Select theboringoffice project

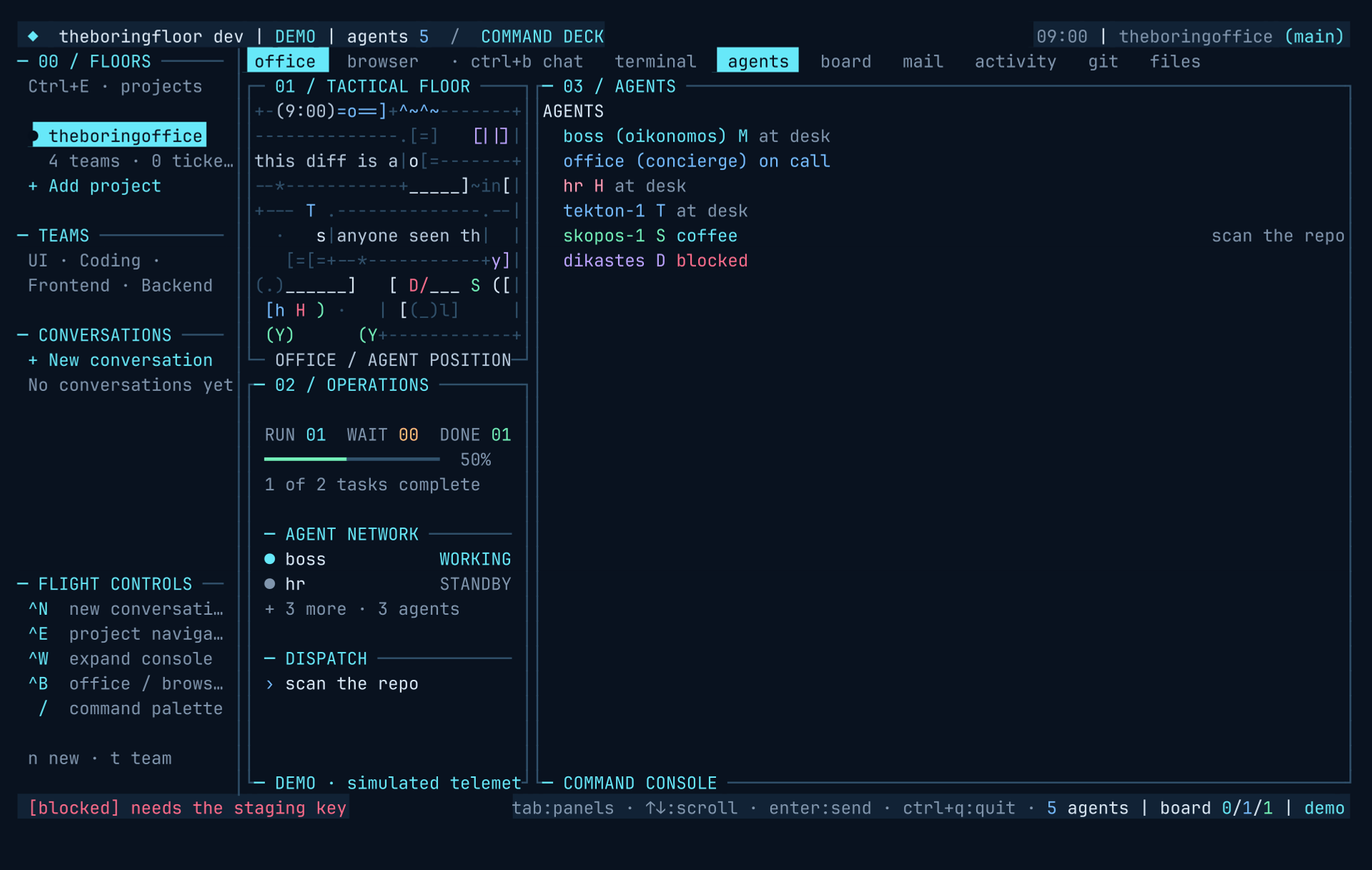[119, 135]
